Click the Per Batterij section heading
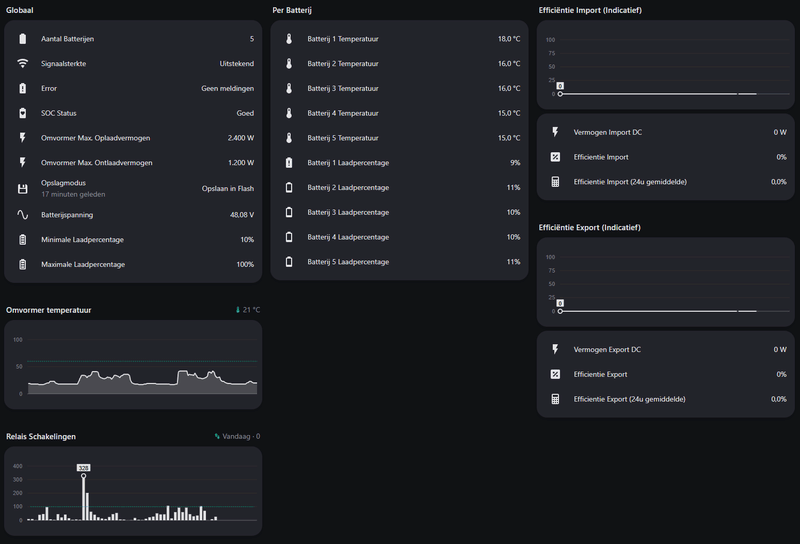Image resolution: width=800 pixels, height=544 pixels. click(292, 10)
